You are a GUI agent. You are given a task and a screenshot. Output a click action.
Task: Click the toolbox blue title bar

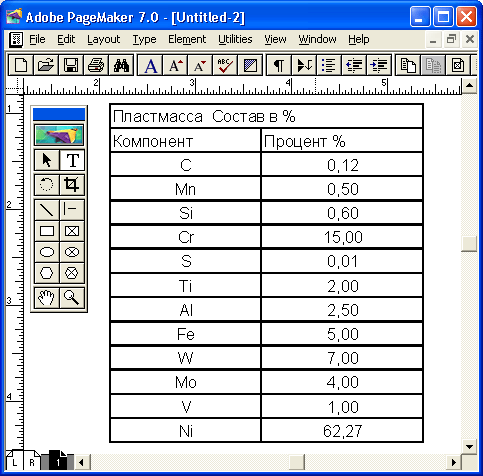coord(59,114)
